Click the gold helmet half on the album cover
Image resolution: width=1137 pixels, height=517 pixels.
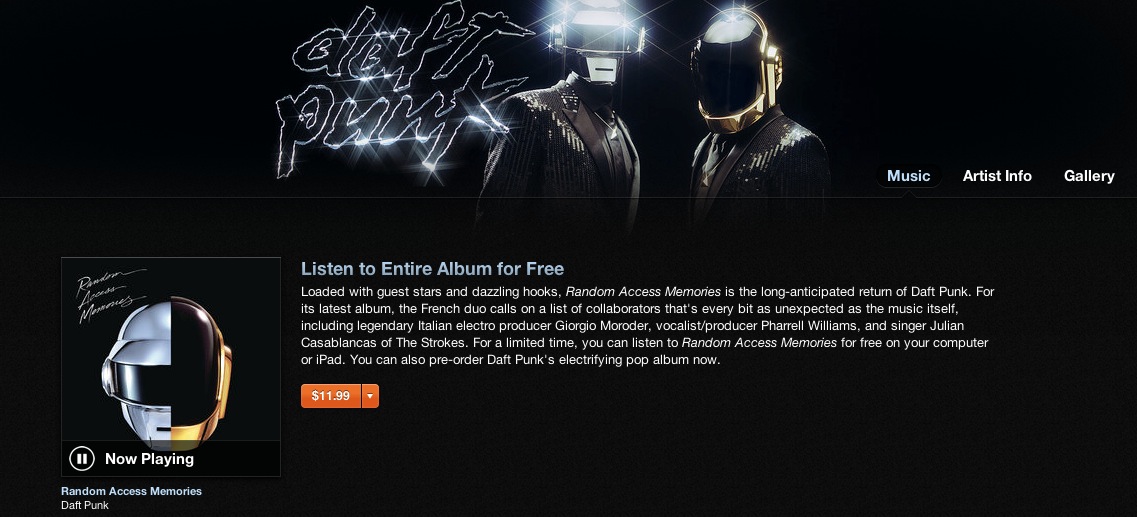click(201, 366)
